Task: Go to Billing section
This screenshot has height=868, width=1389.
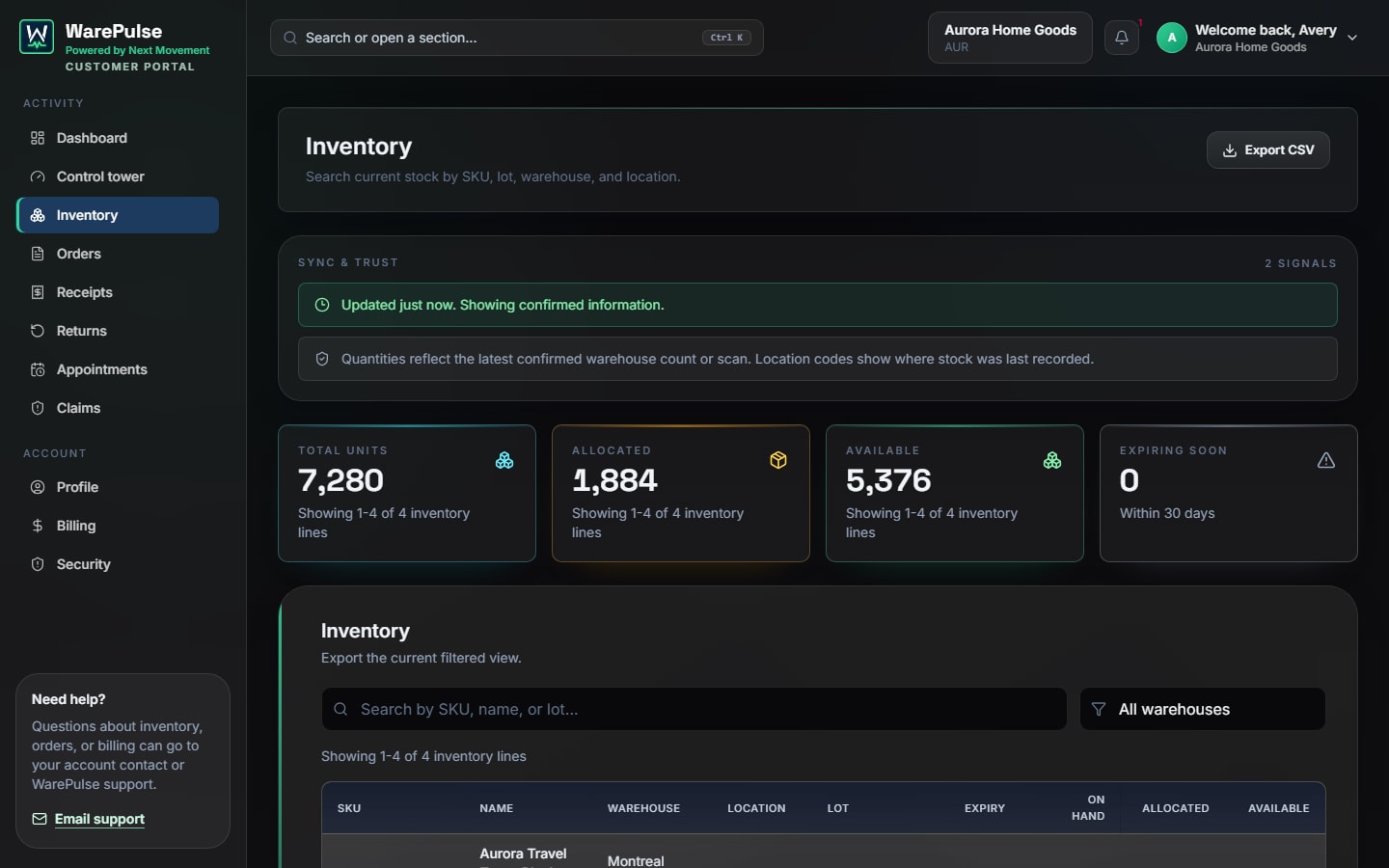Action: click(x=118, y=526)
